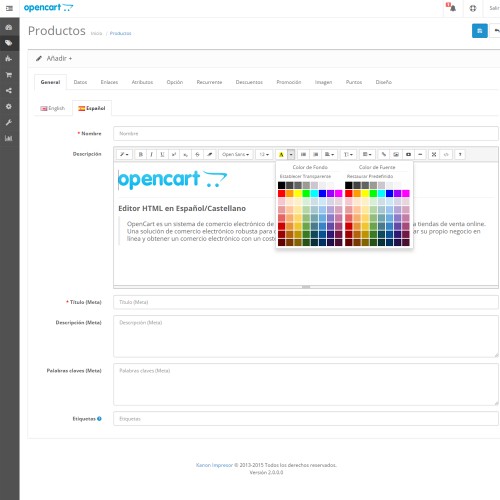
Task: Select the English language tab
Action: pyautogui.click(x=53, y=108)
